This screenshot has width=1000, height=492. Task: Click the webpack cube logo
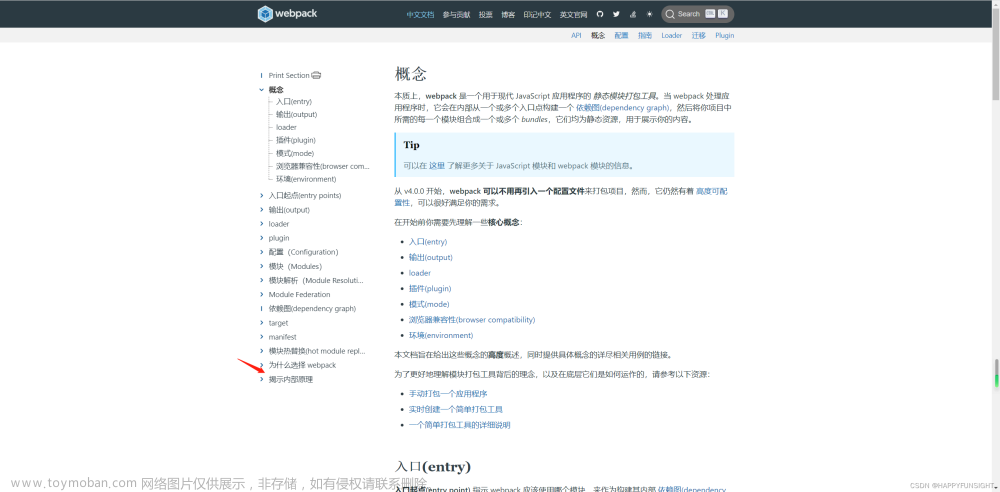point(265,13)
